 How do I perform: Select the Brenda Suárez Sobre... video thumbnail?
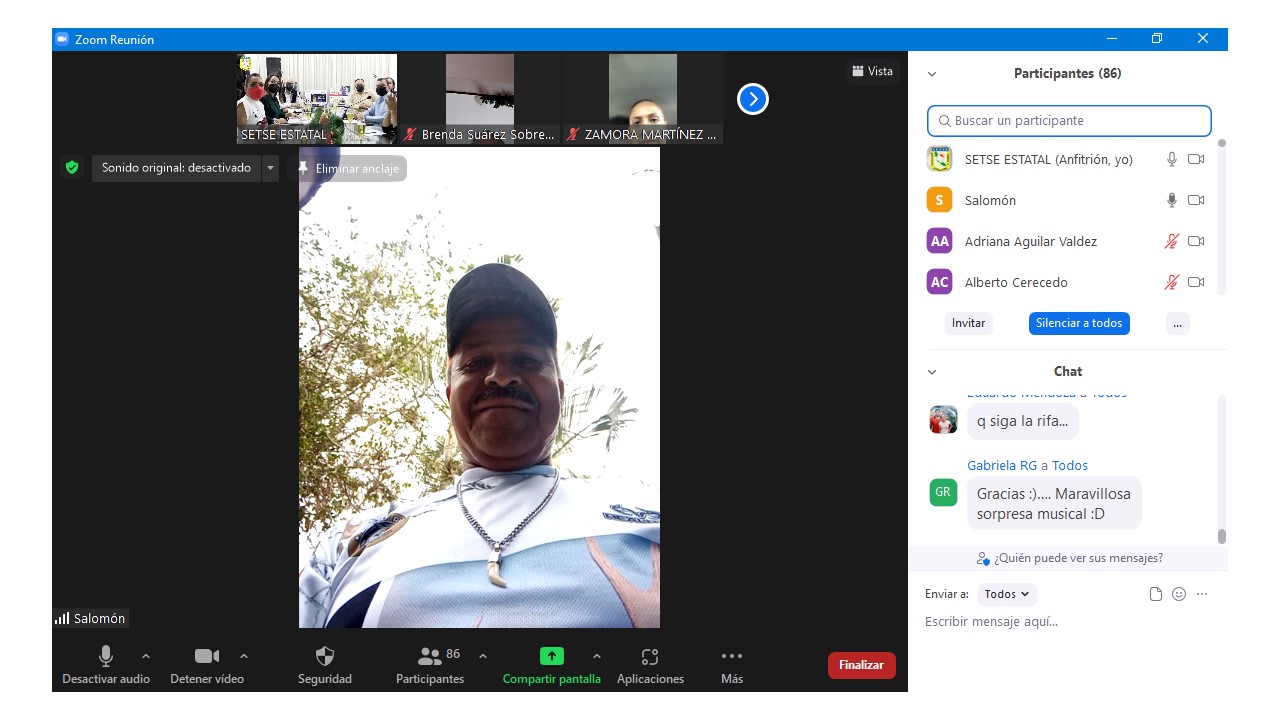tap(480, 99)
